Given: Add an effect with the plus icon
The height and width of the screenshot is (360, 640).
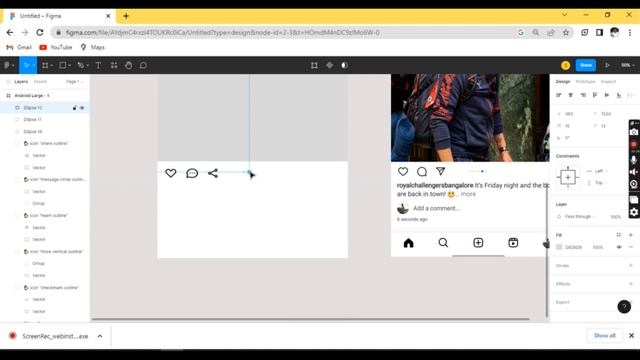Looking at the screenshot, I should (x=631, y=284).
